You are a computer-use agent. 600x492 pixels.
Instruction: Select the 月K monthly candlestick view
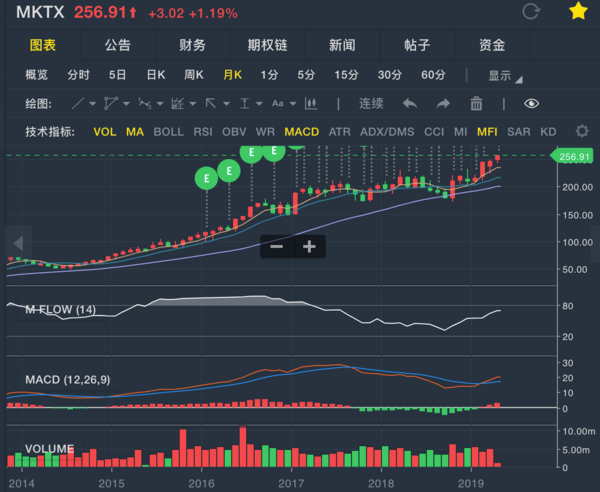[232, 75]
